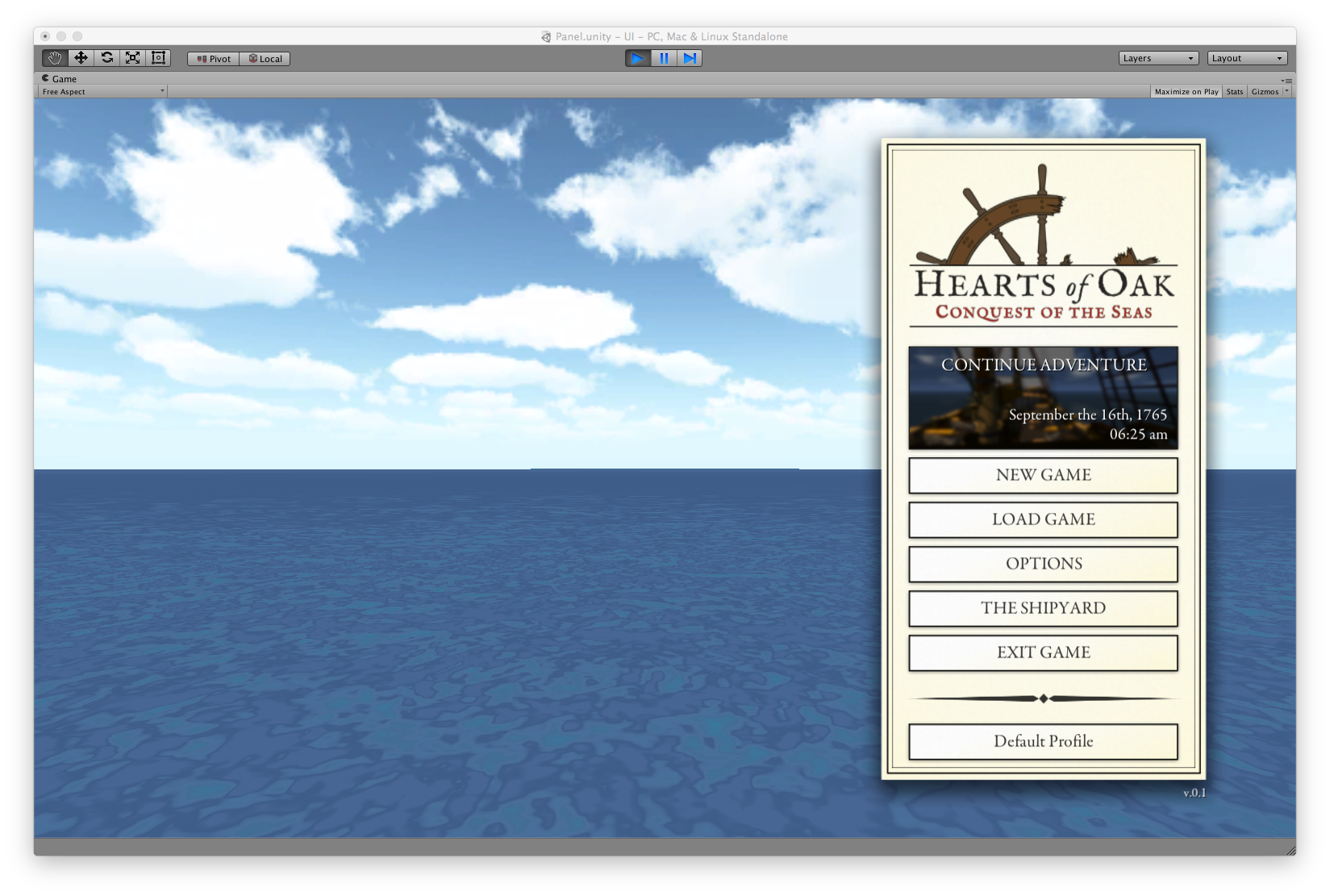Open the Layers dropdown

(1158, 58)
